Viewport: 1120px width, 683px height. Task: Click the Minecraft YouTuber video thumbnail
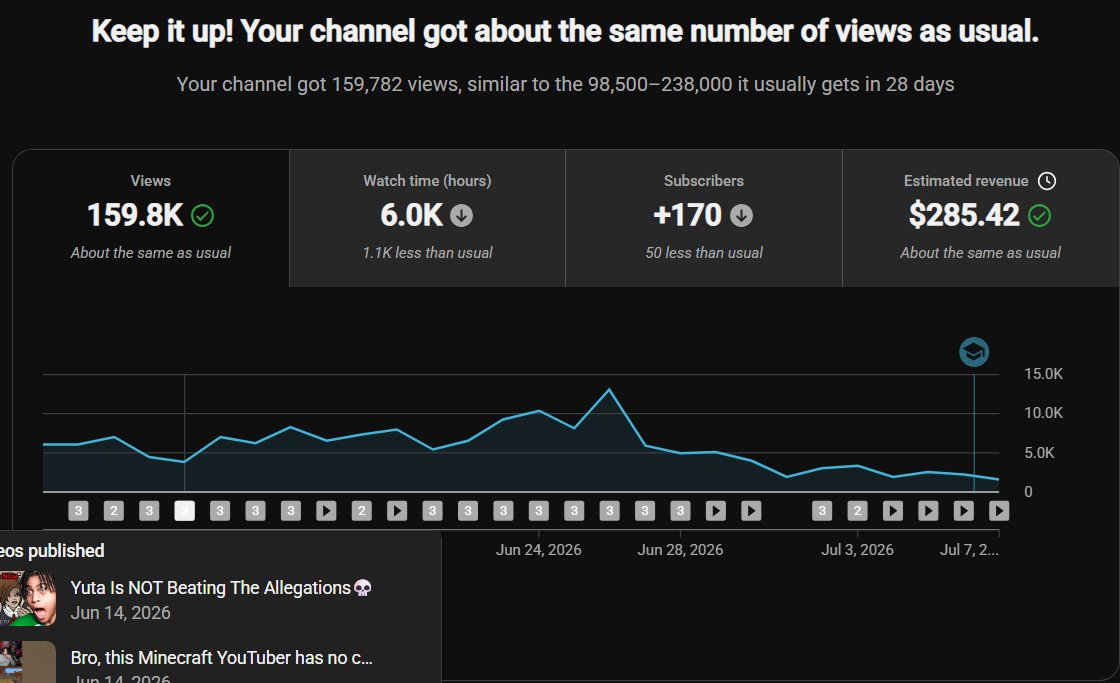pyautogui.click(x=28, y=662)
